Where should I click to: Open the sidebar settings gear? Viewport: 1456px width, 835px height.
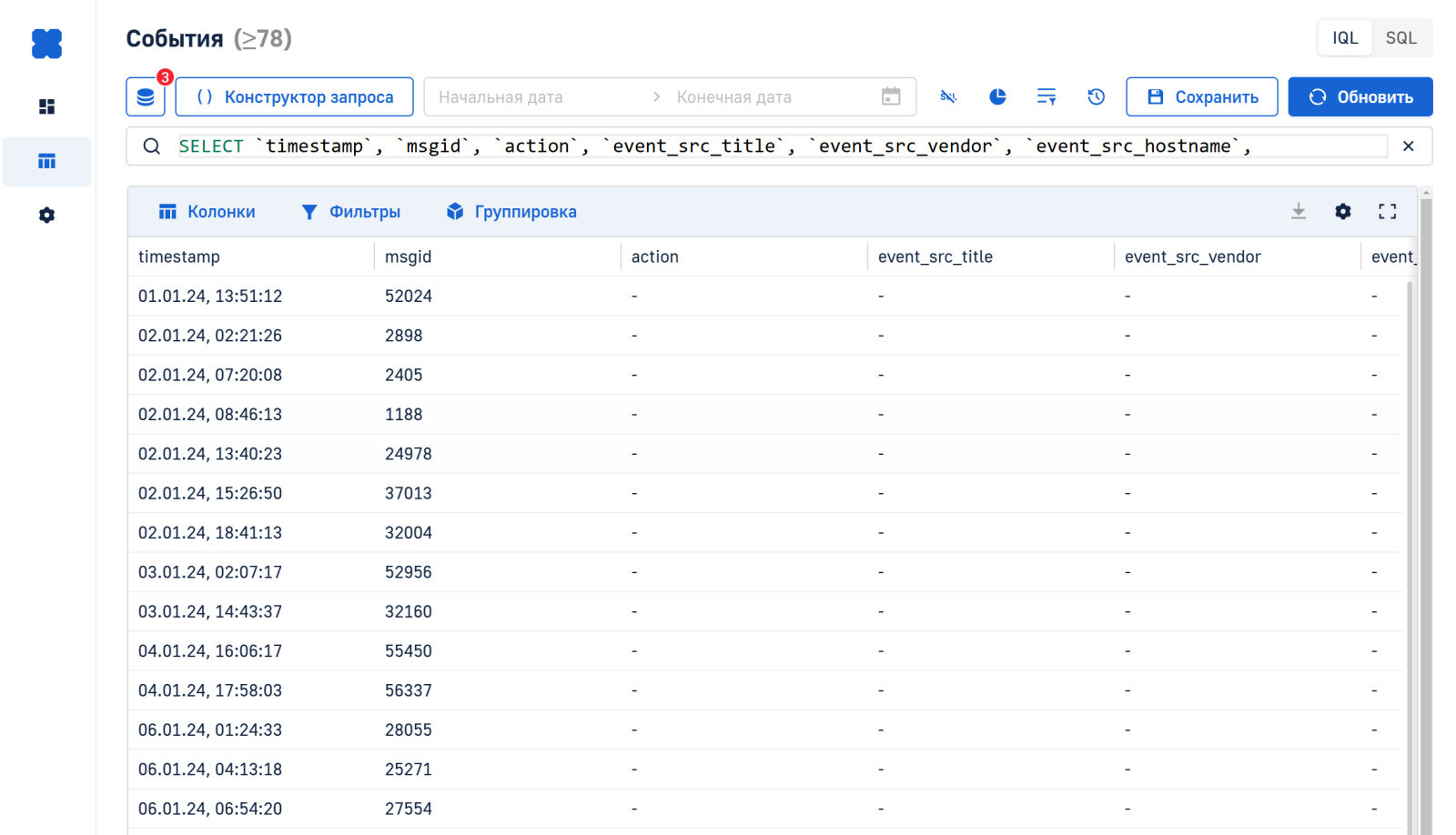click(x=47, y=216)
